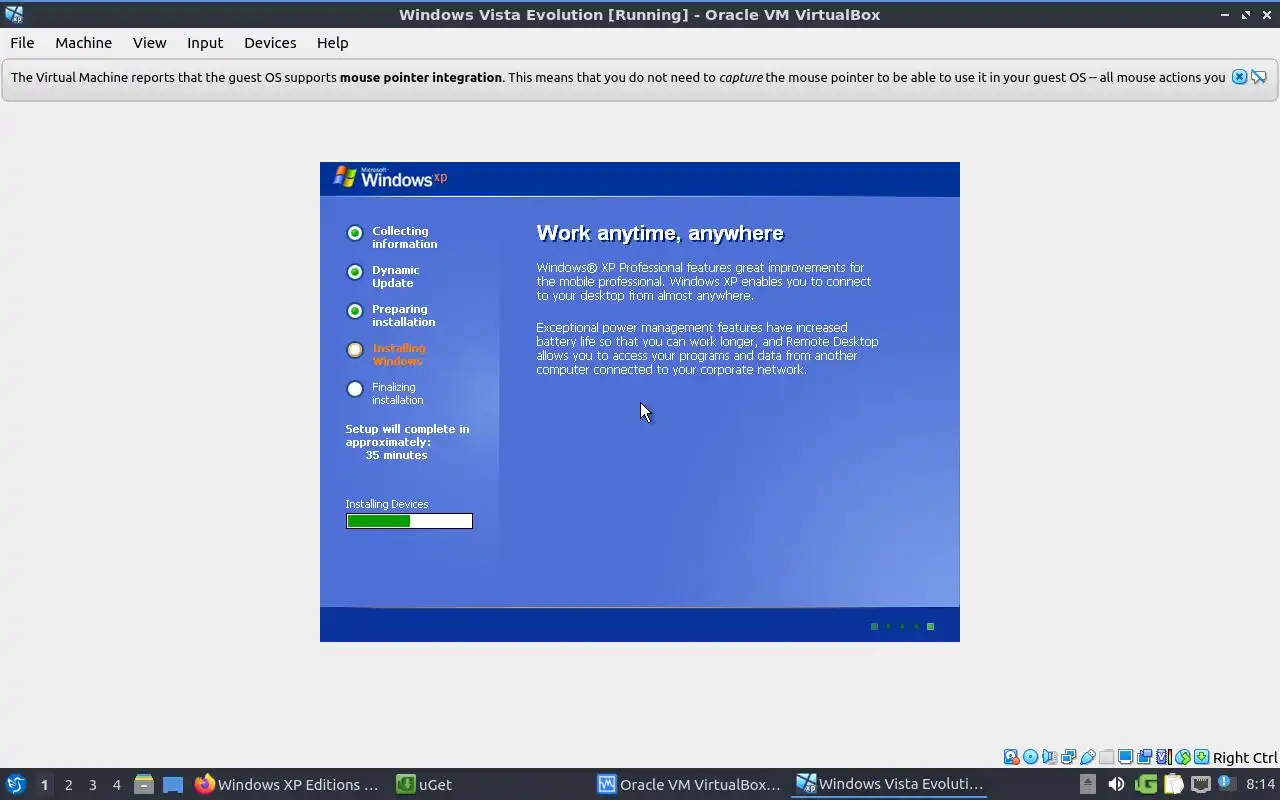1280x800 pixels.
Task: Click the wired network tray icon
Action: pyautogui.click(x=1200, y=784)
